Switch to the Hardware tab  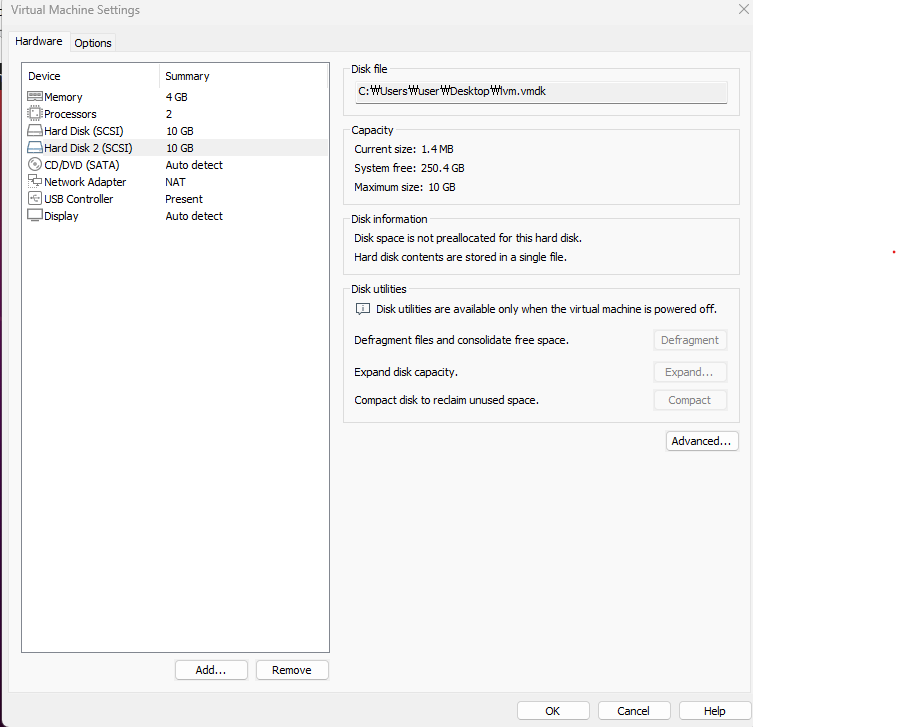[x=39, y=41]
